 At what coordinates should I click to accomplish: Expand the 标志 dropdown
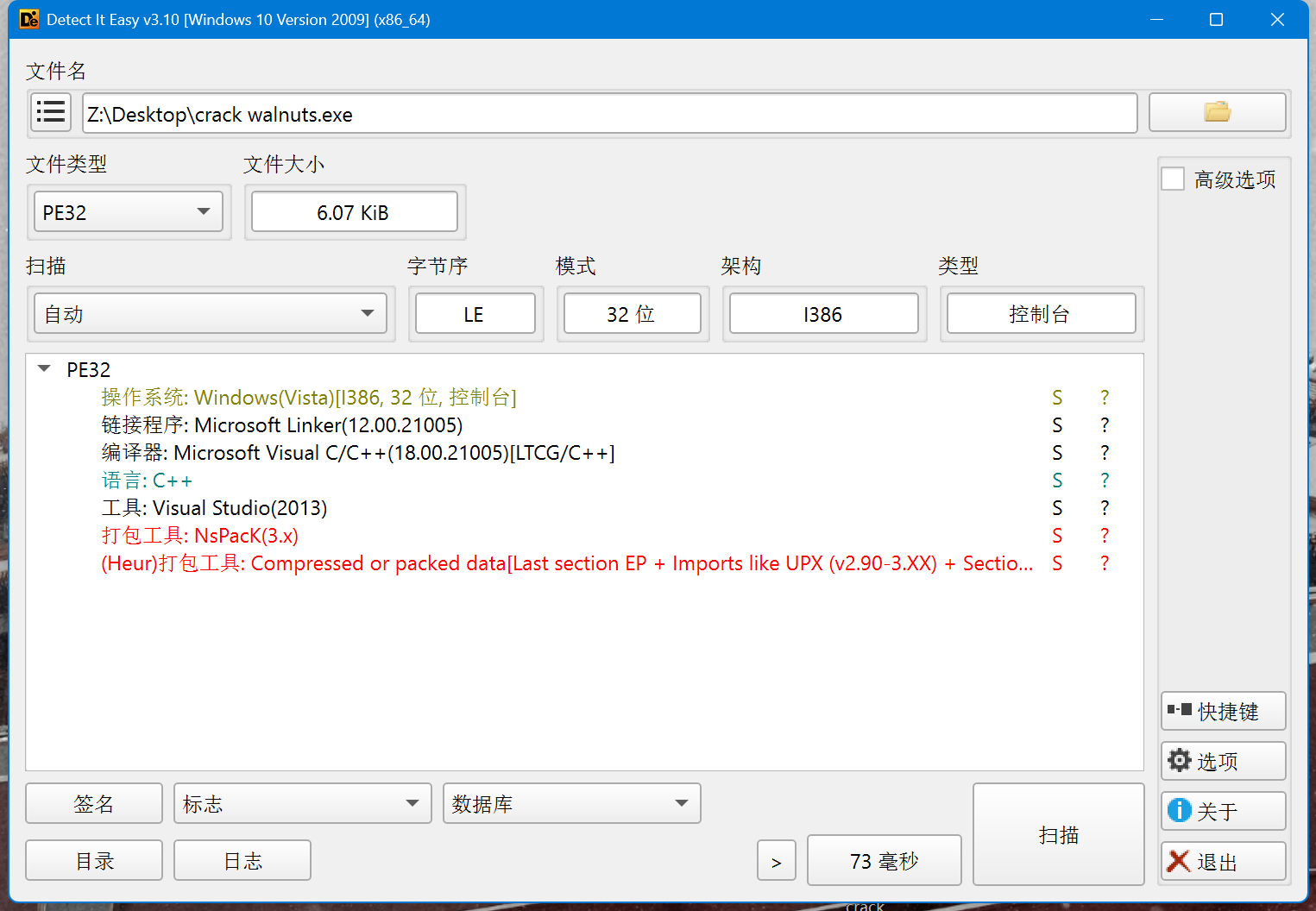point(302,803)
